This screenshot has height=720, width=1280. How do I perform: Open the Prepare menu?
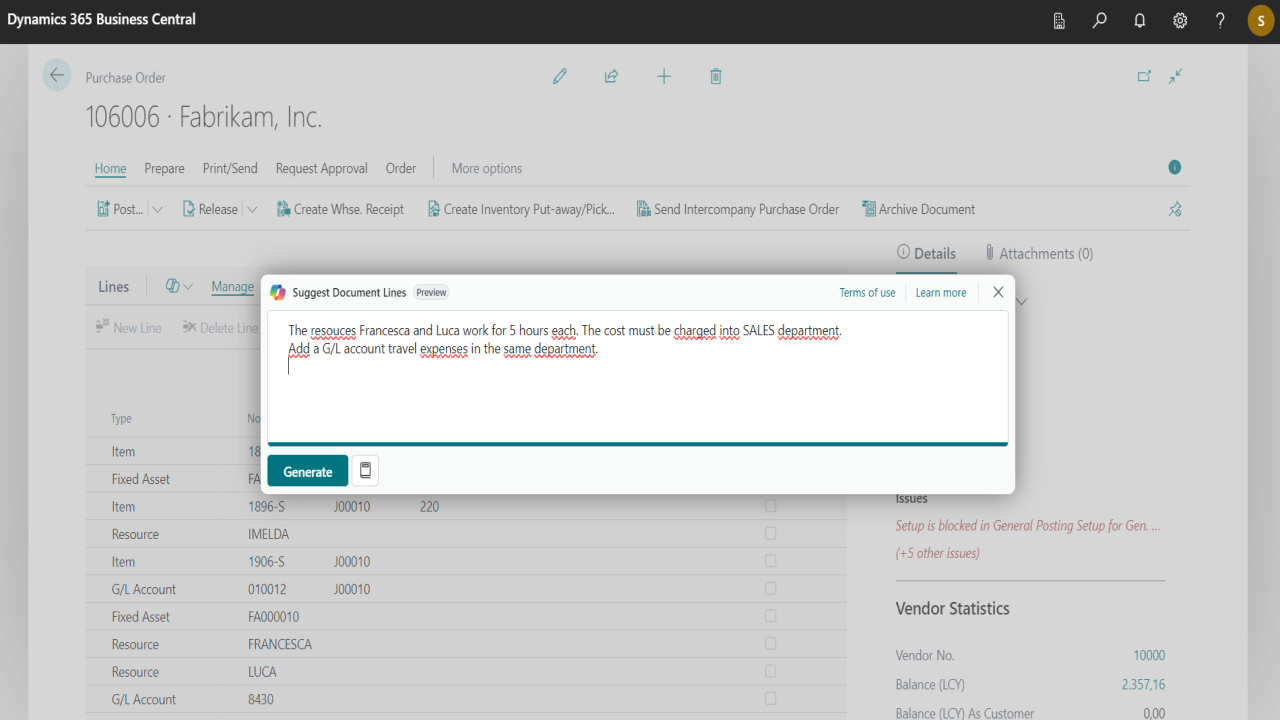click(164, 168)
